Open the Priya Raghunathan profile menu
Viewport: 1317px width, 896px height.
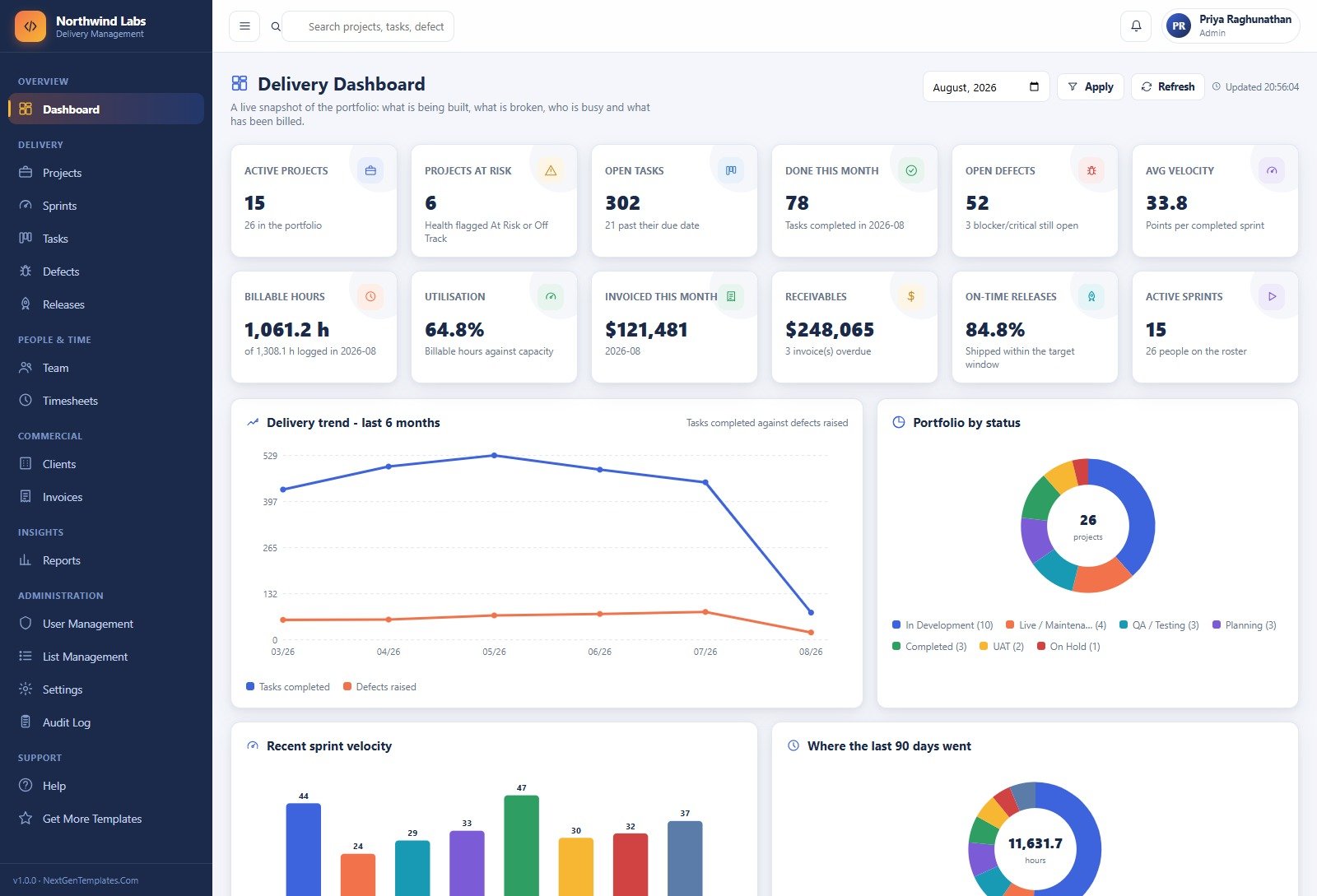tap(1231, 26)
